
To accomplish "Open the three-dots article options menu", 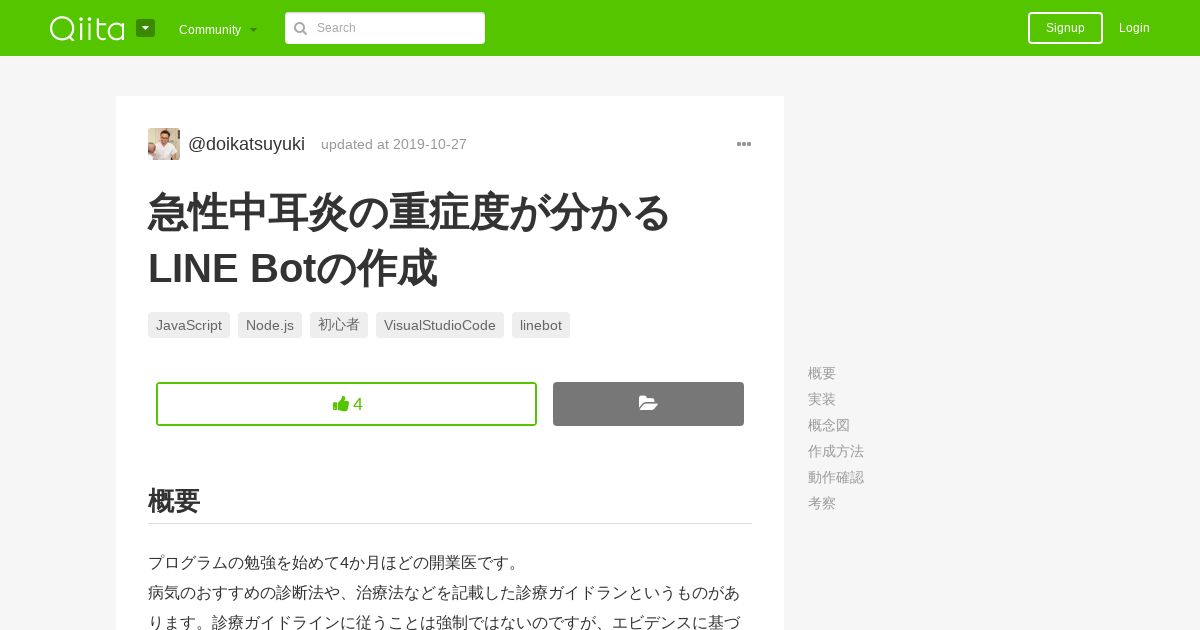I will tap(744, 144).
